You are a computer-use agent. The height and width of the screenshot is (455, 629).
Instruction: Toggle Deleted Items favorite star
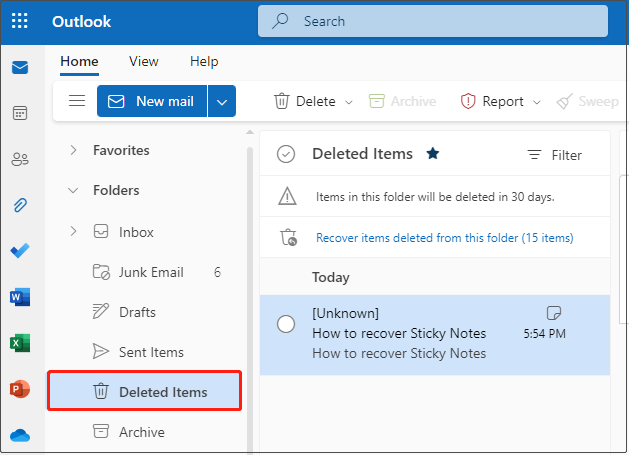(x=433, y=154)
